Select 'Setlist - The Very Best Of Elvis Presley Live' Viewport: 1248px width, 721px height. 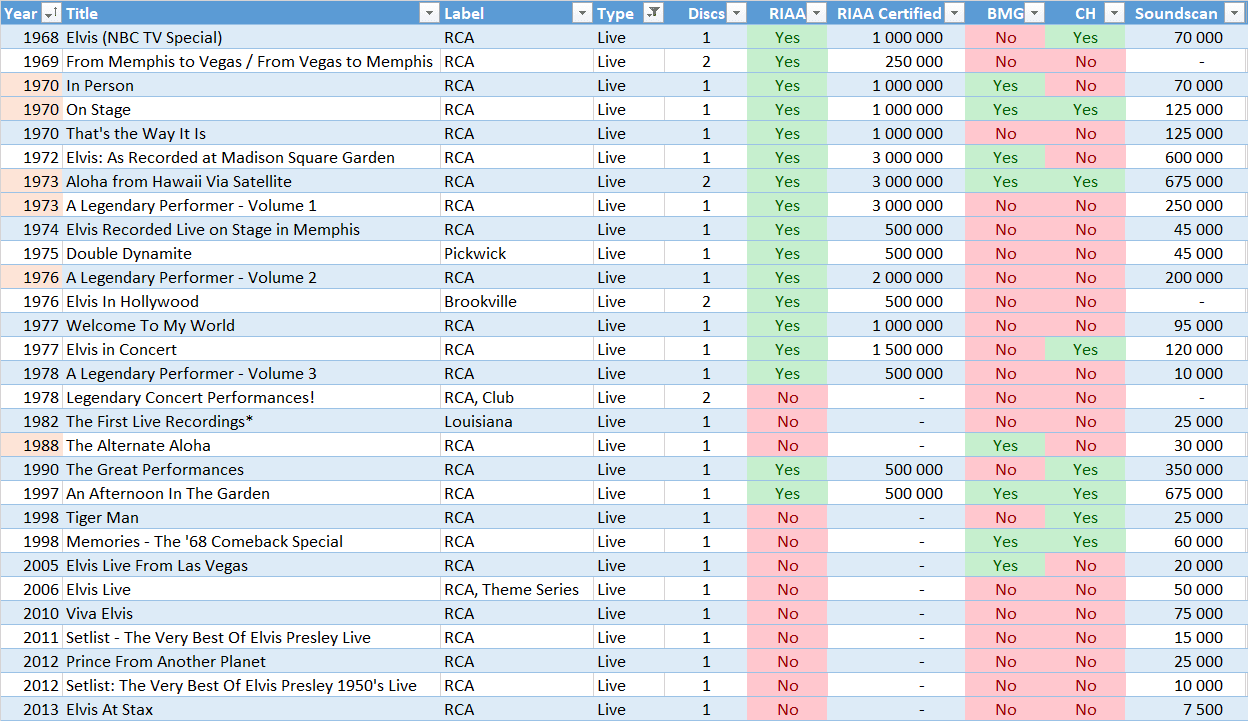coord(251,637)
